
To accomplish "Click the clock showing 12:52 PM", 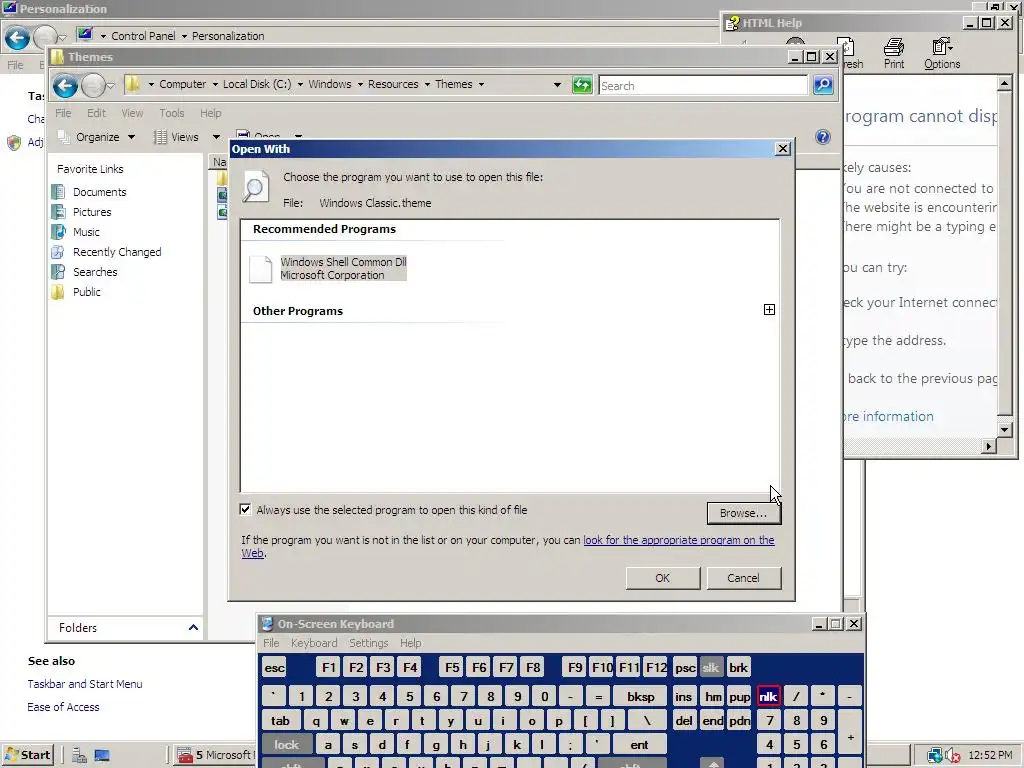I will coord(990,756).
